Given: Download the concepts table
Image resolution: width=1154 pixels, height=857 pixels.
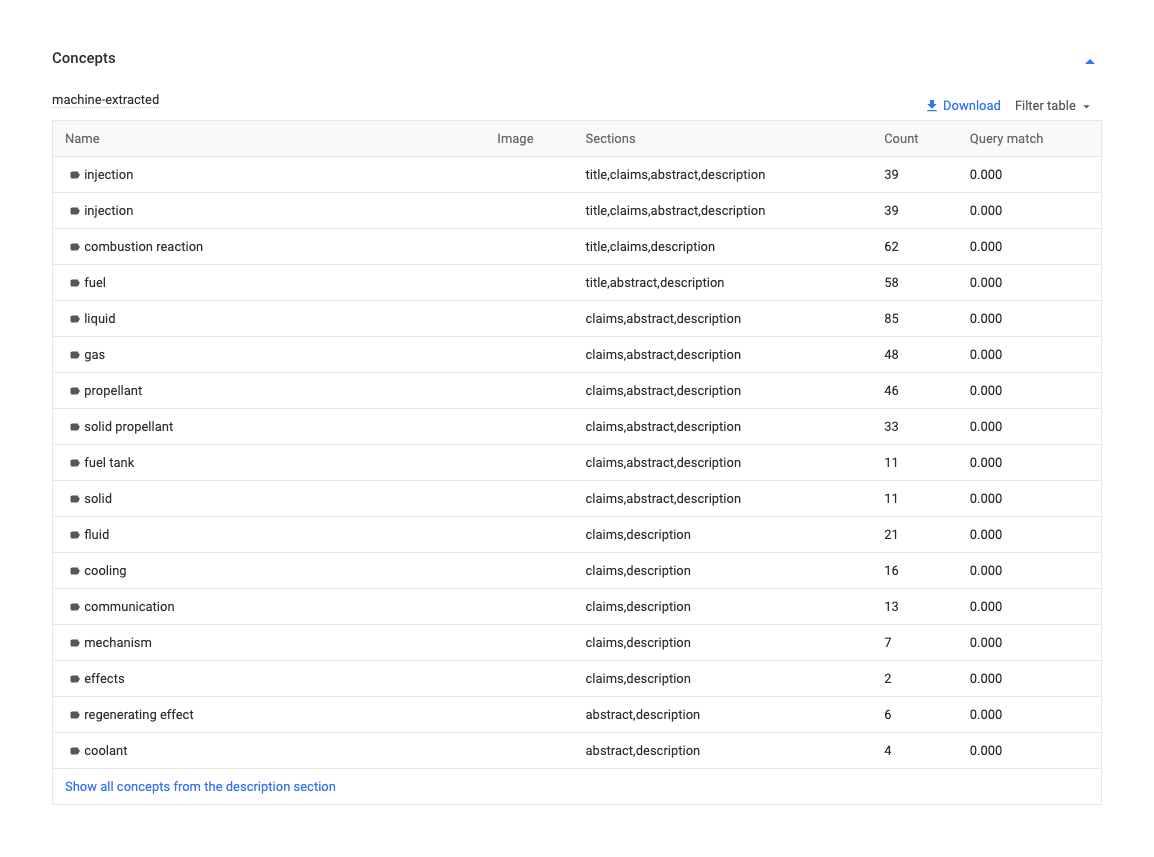Looking at the screenshot, I should coord(963,106).
